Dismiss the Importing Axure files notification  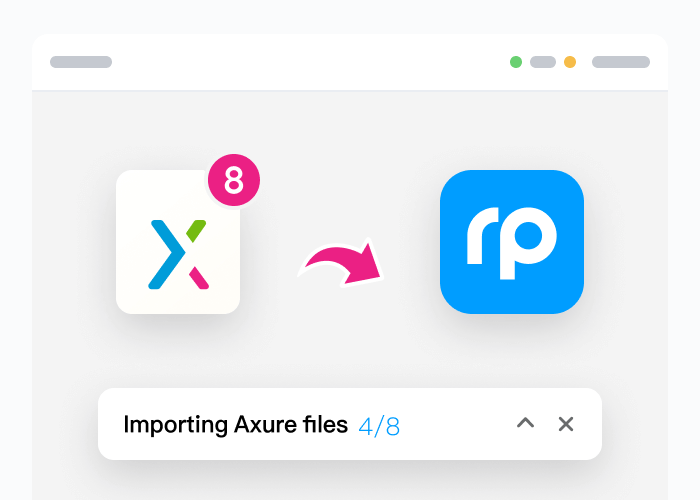(566, 424)
